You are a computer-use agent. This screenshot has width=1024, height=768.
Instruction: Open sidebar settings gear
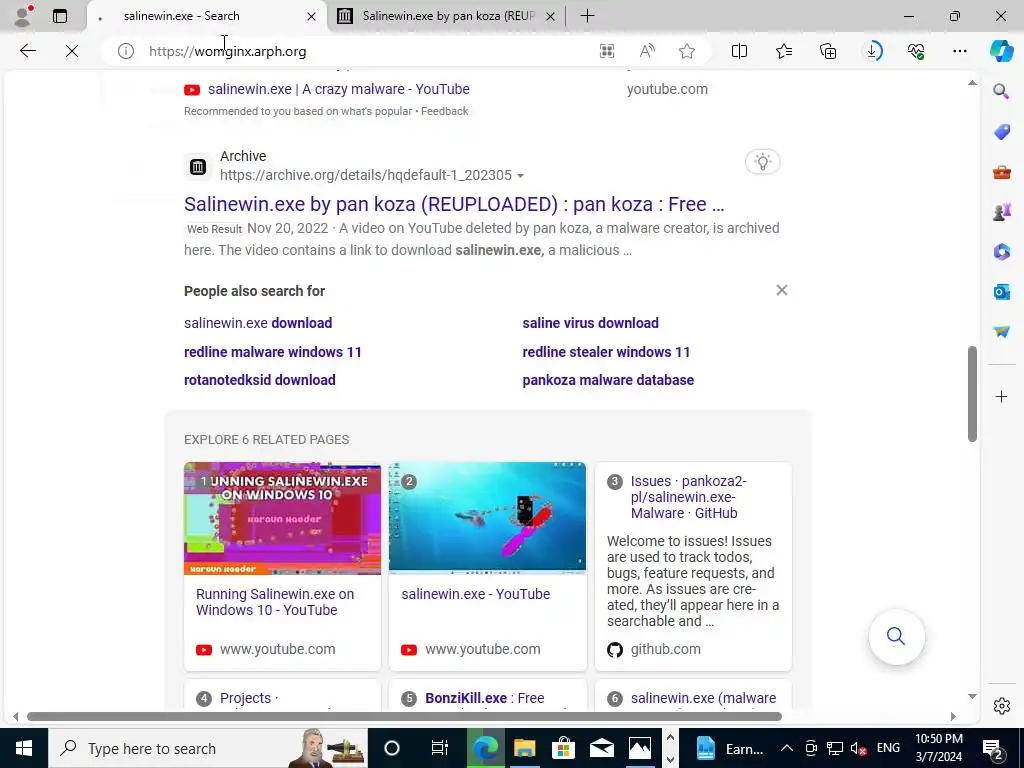pos(1001,706)
